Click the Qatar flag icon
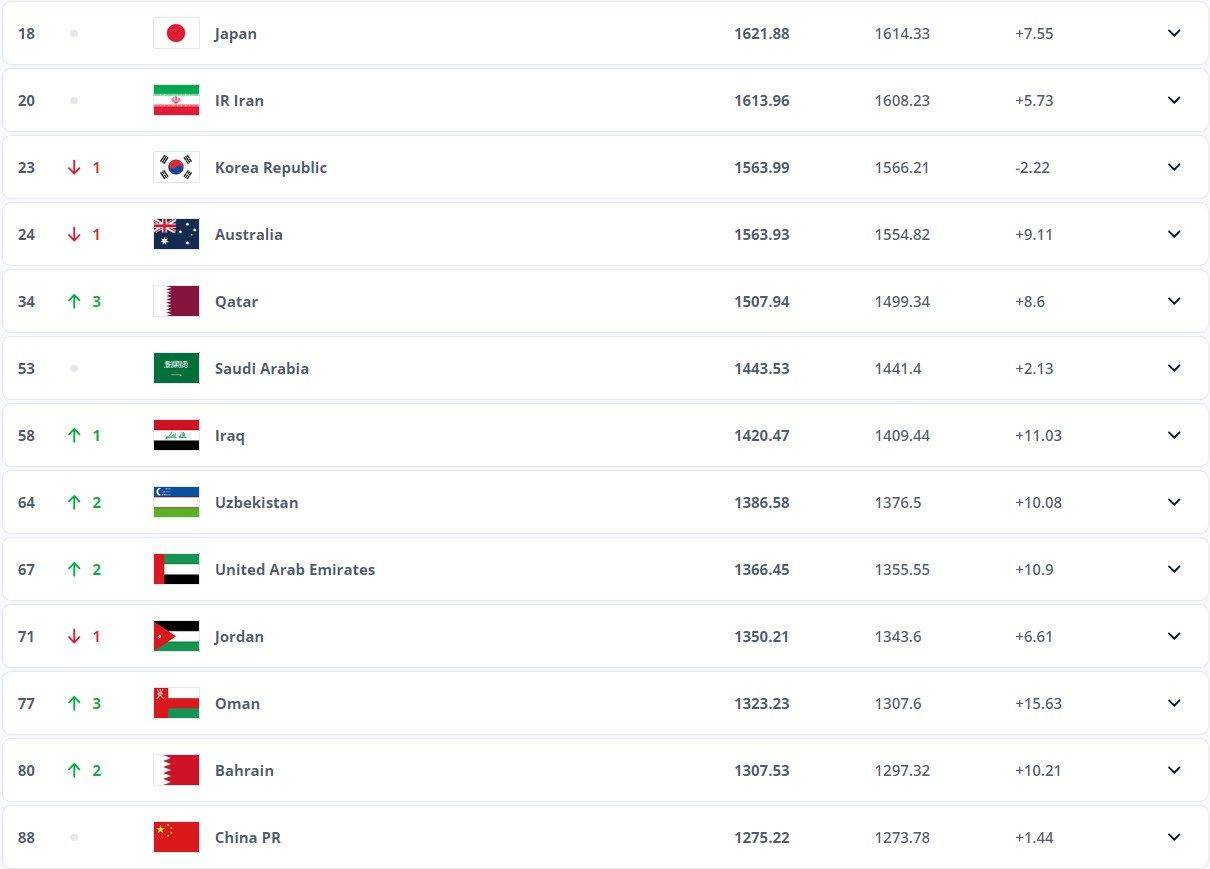This screenshot has height=869, width=1210. pos(176,301)
